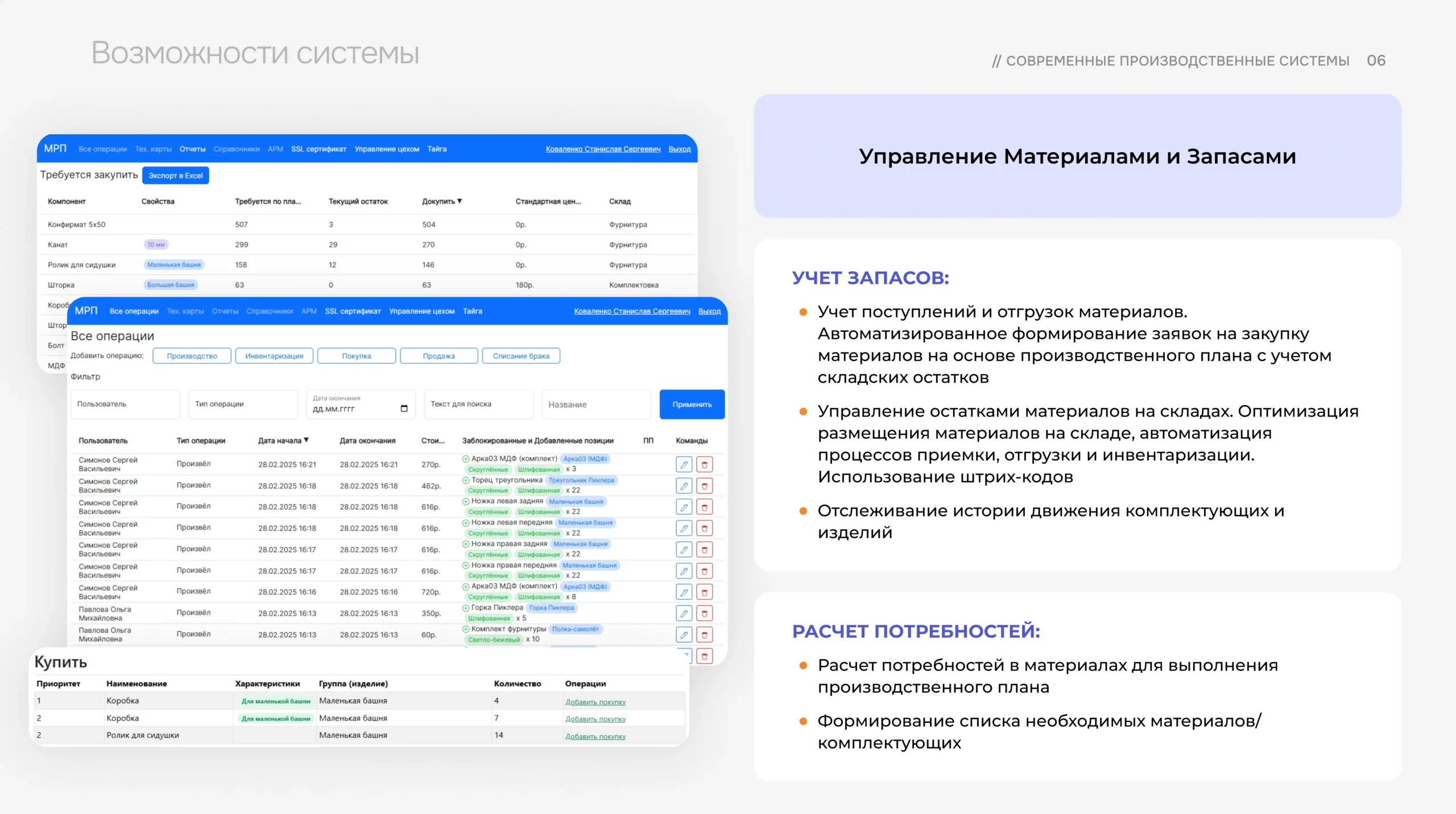Click Добавить покупку link for Ролик для сидушки
Viewport: 1456px width, 814px height.
[x=595, y=736]
